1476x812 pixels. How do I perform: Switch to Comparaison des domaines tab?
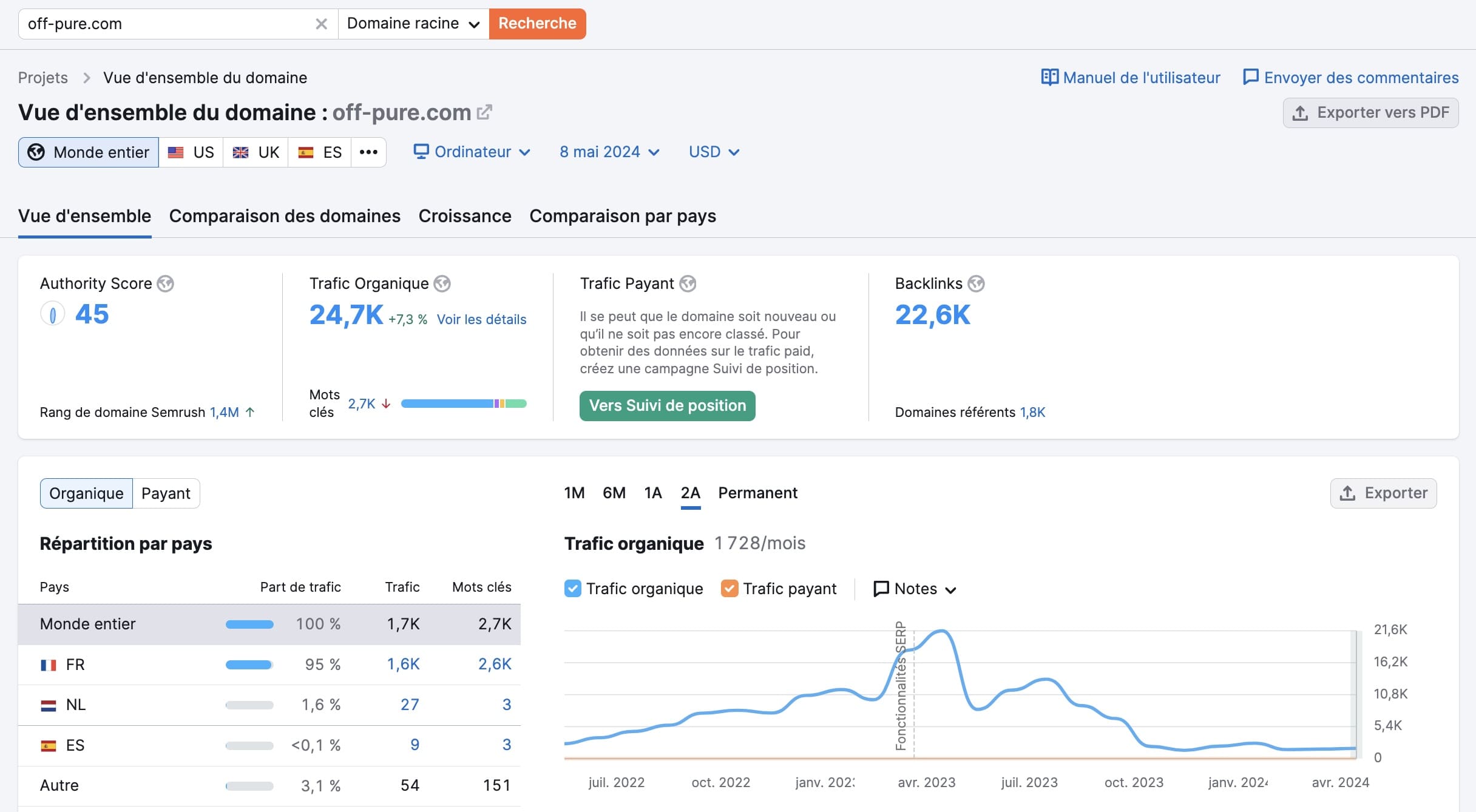pyautogui.click(x=285, y=216)
